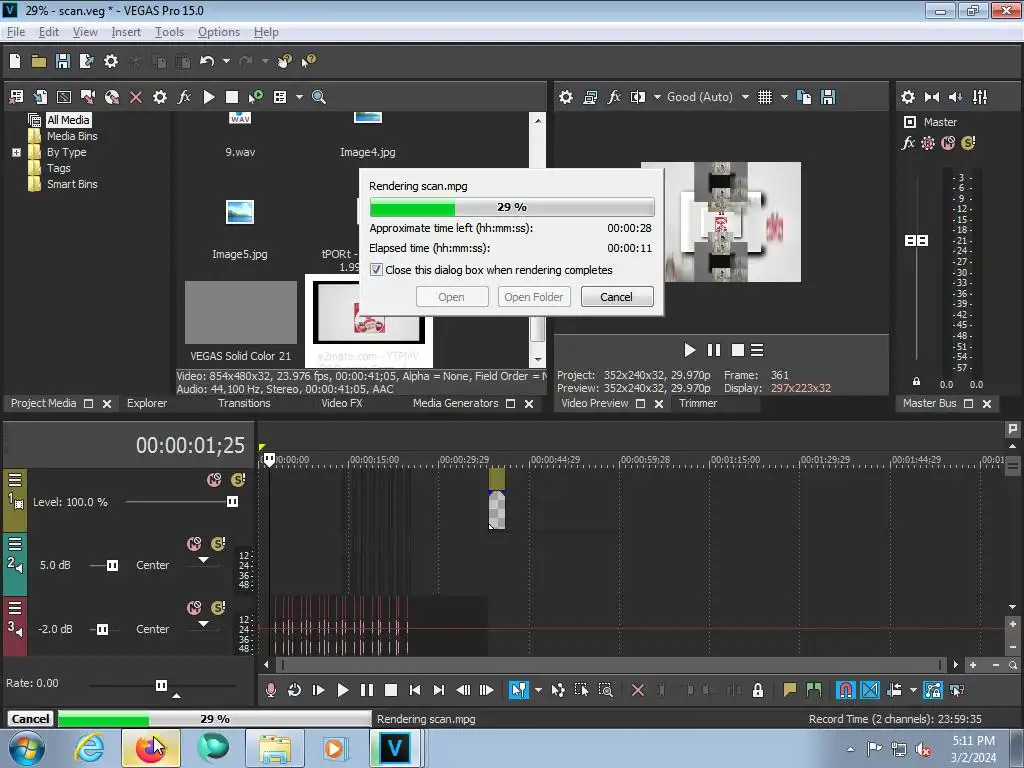This screenshot has width=1024, height=768.
Task: Open Project Properties gear in main toolbar
Action: coord(111,61)
